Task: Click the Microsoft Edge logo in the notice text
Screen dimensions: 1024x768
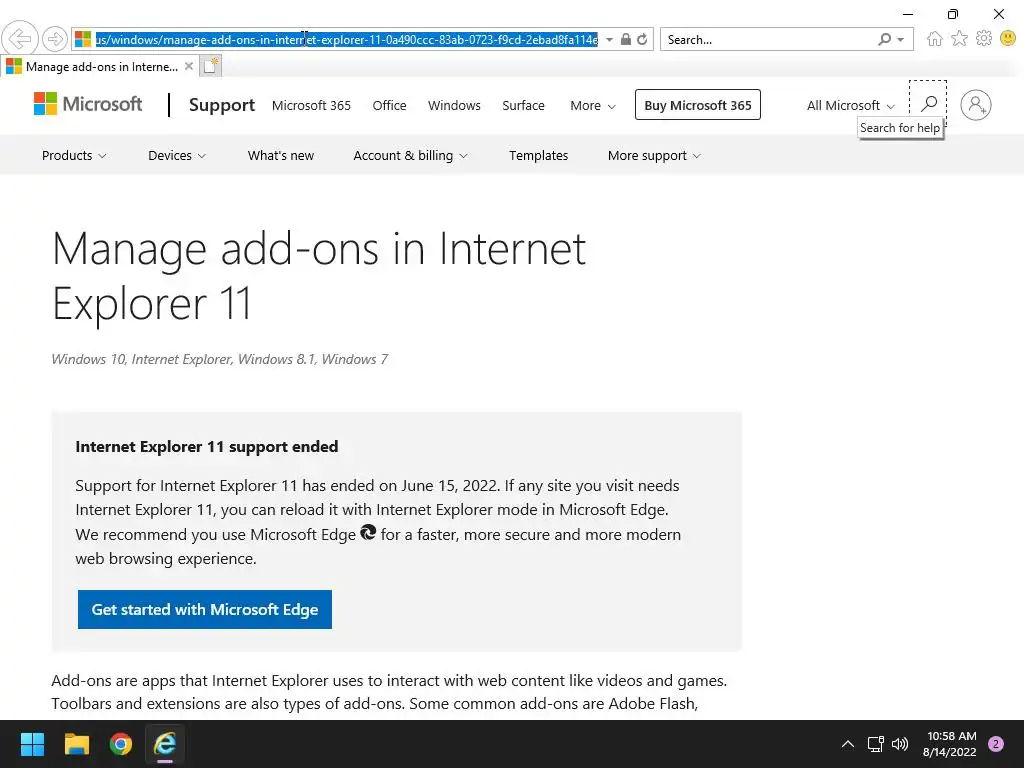Action: (x=368, y=532)
